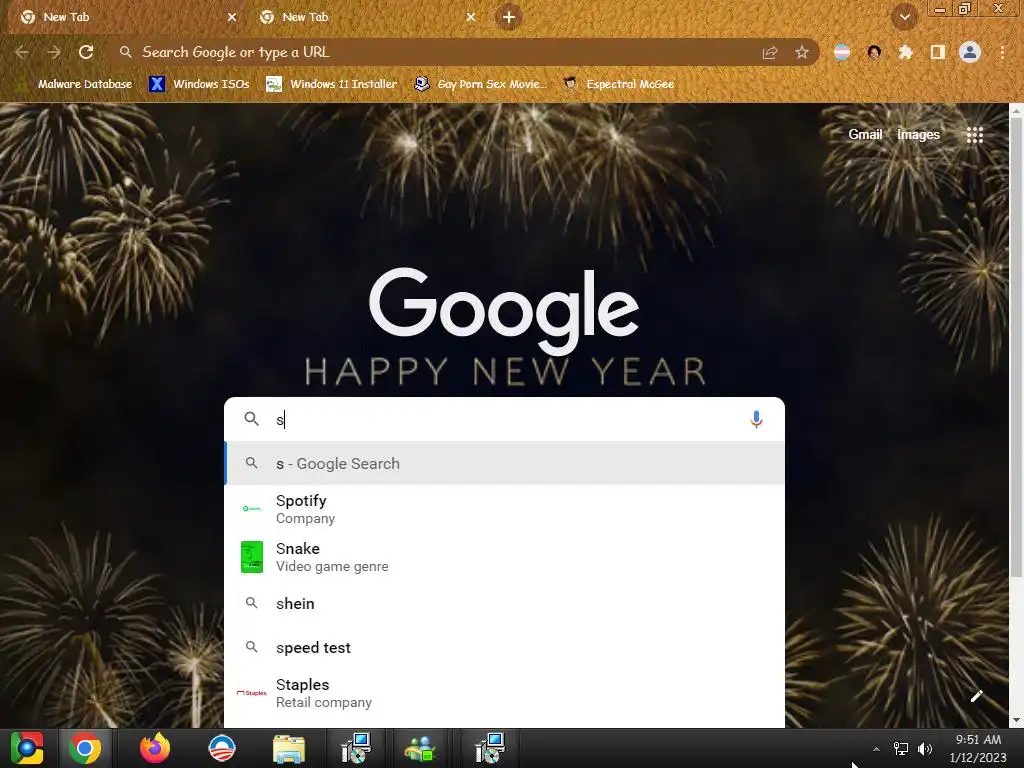1024x768 pixels.
Task: Reload the page with the refresh icon
Action: pyautogui.click(x=86, y=52)
